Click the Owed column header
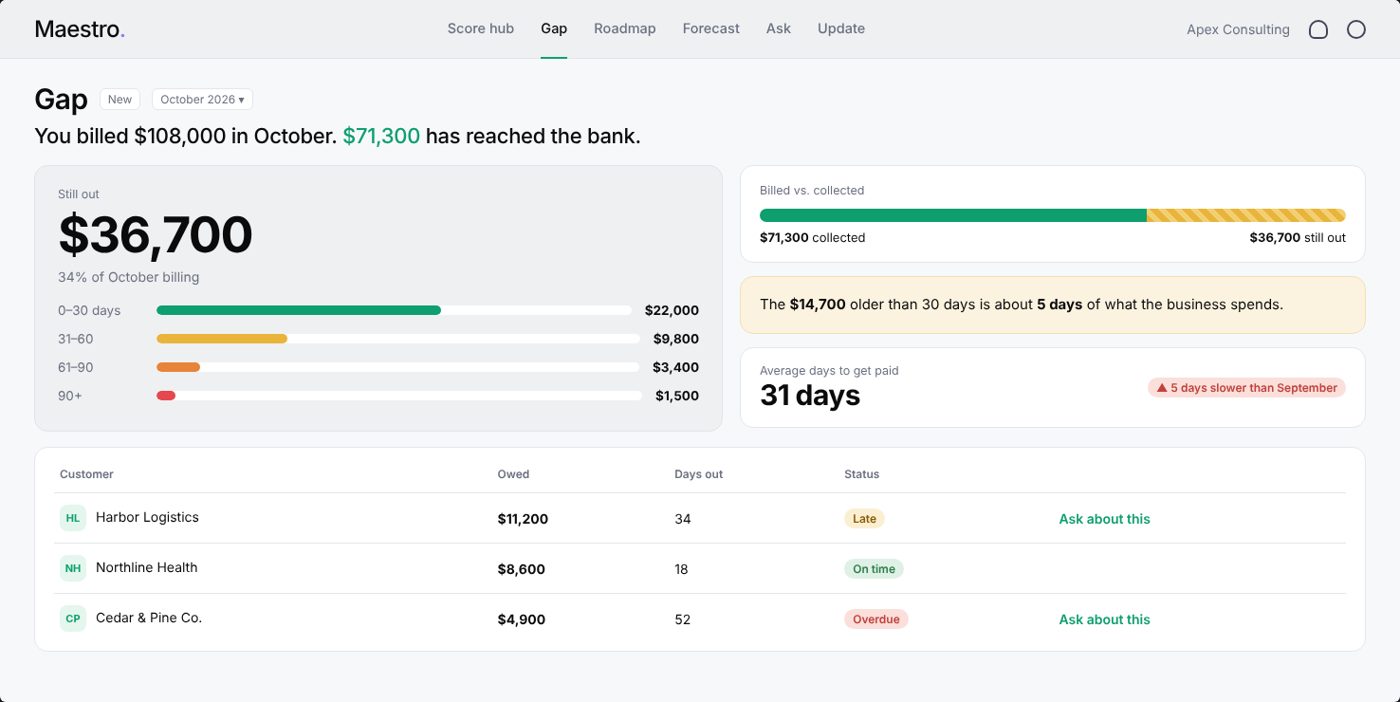 [x=513, y=474]
